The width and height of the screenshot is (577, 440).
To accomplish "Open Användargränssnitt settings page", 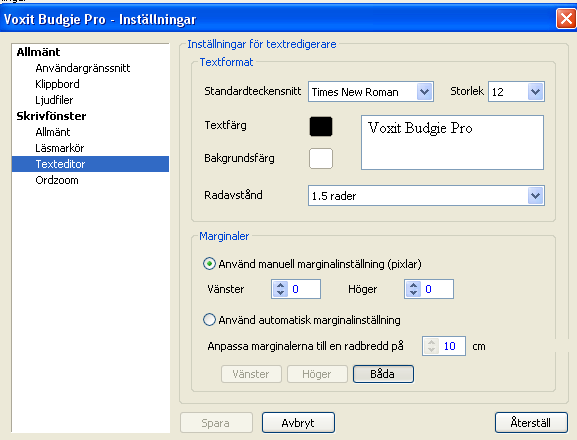I will [x=83, y=68].
